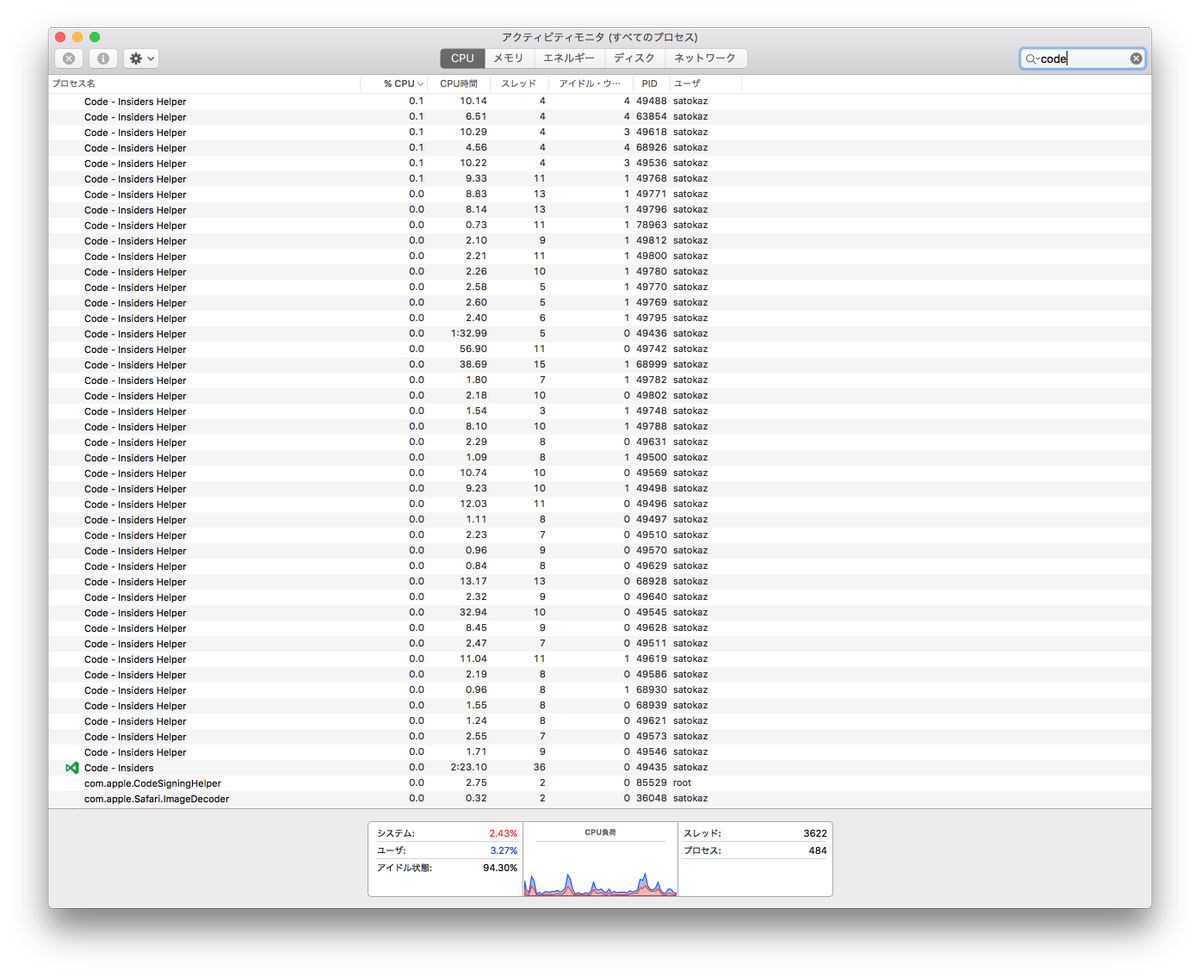Click the VS Code Insiders app icon
This screenshot has height=977, width=1200.
click(x=72, y=768)
